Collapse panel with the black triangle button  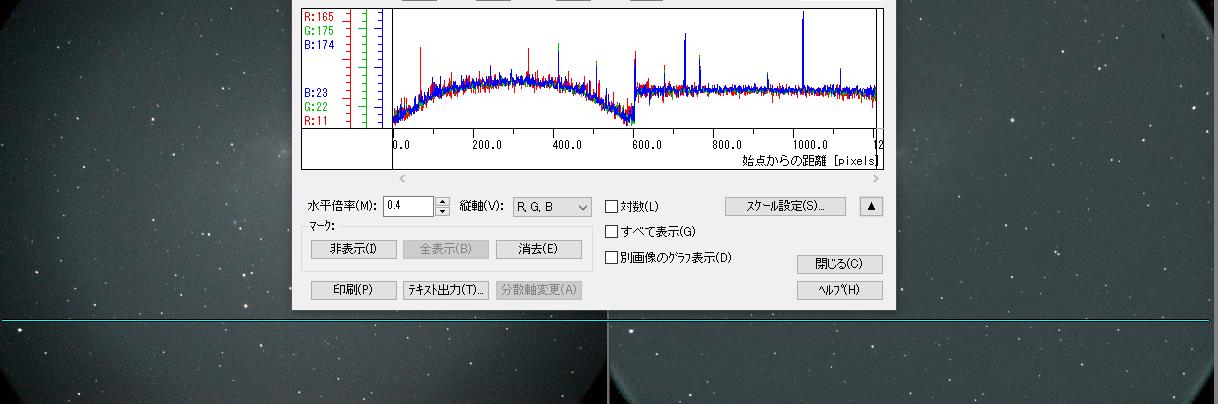[871, 207]
